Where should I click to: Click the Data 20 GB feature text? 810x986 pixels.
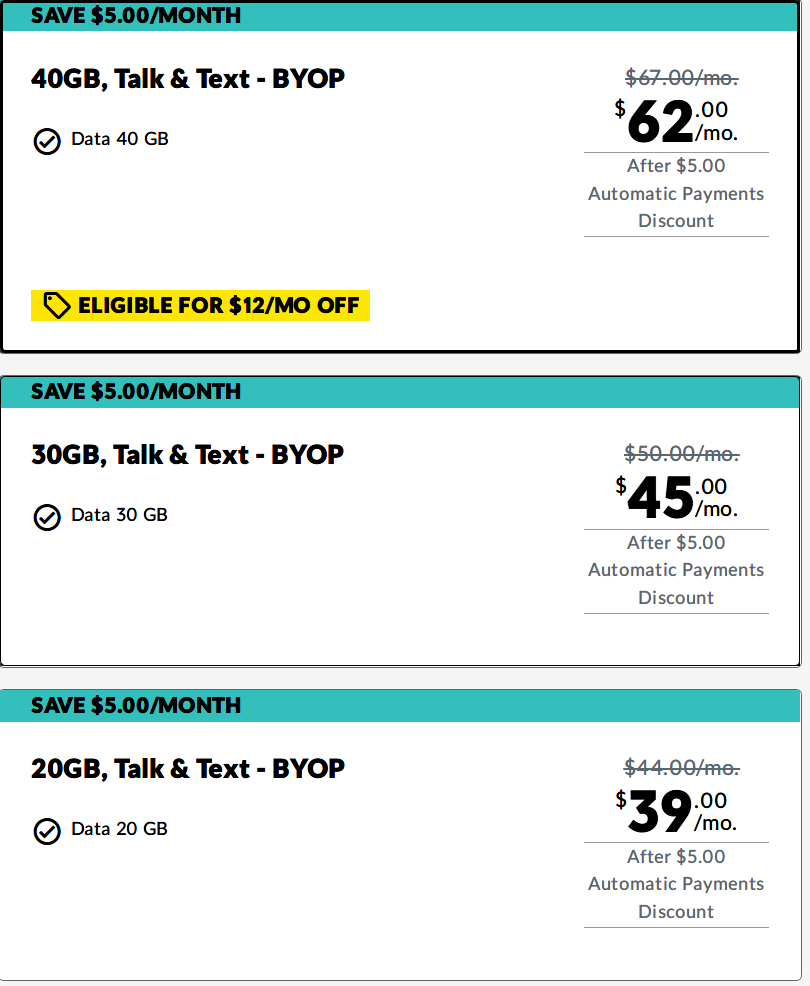(119, 829)
